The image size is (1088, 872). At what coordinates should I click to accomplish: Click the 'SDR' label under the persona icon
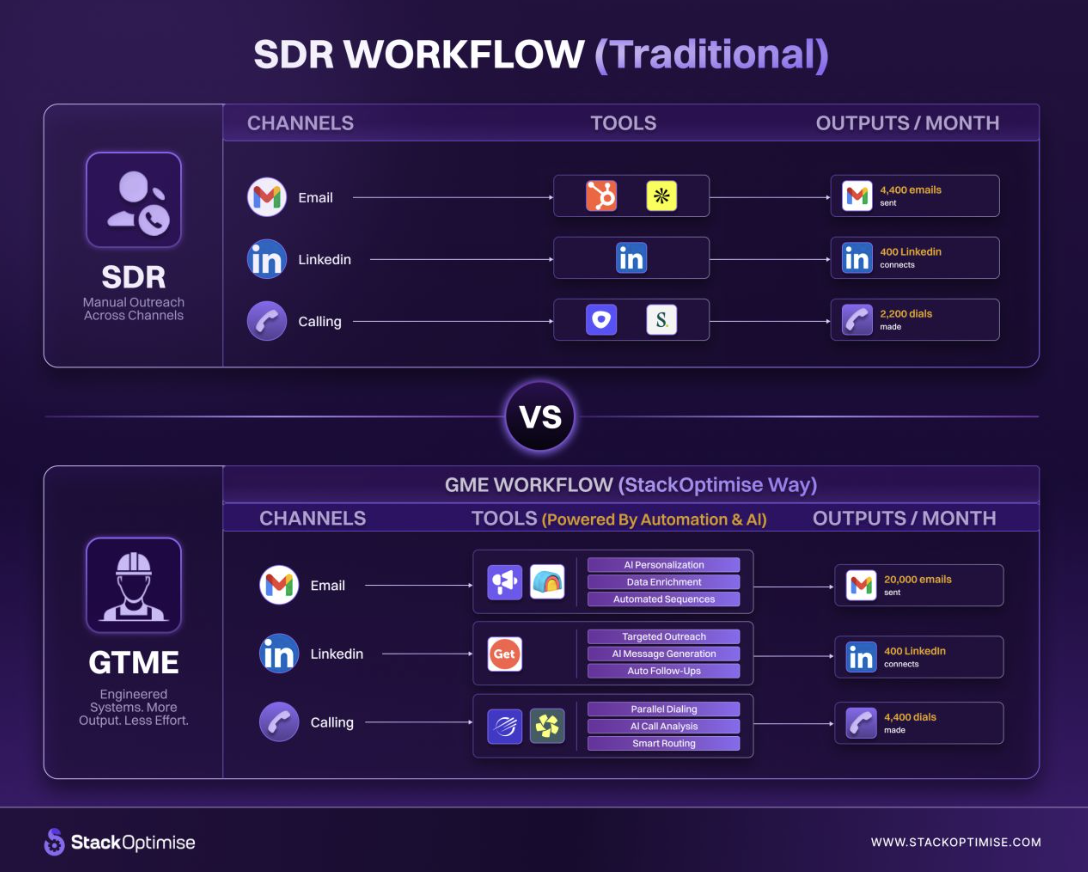[134, 277]
